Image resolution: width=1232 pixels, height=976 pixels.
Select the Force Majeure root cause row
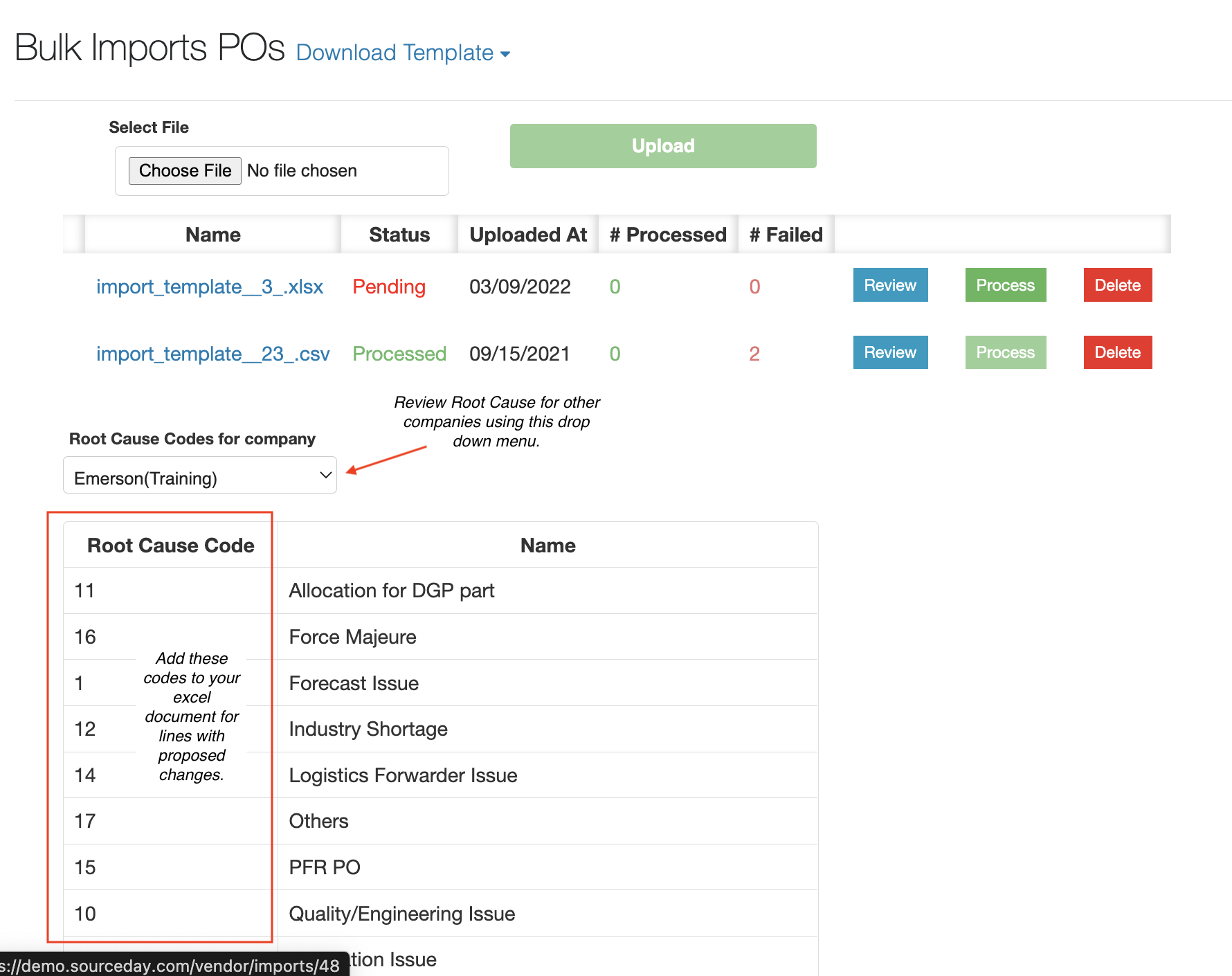pyautogui.click(x=352, y=637)
